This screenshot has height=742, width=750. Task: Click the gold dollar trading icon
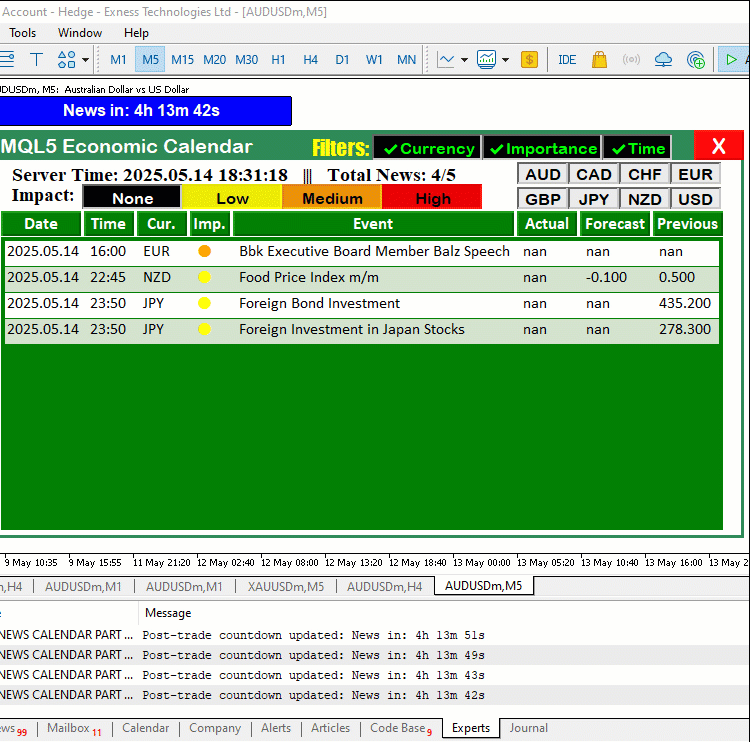click(x=529, y=60)
